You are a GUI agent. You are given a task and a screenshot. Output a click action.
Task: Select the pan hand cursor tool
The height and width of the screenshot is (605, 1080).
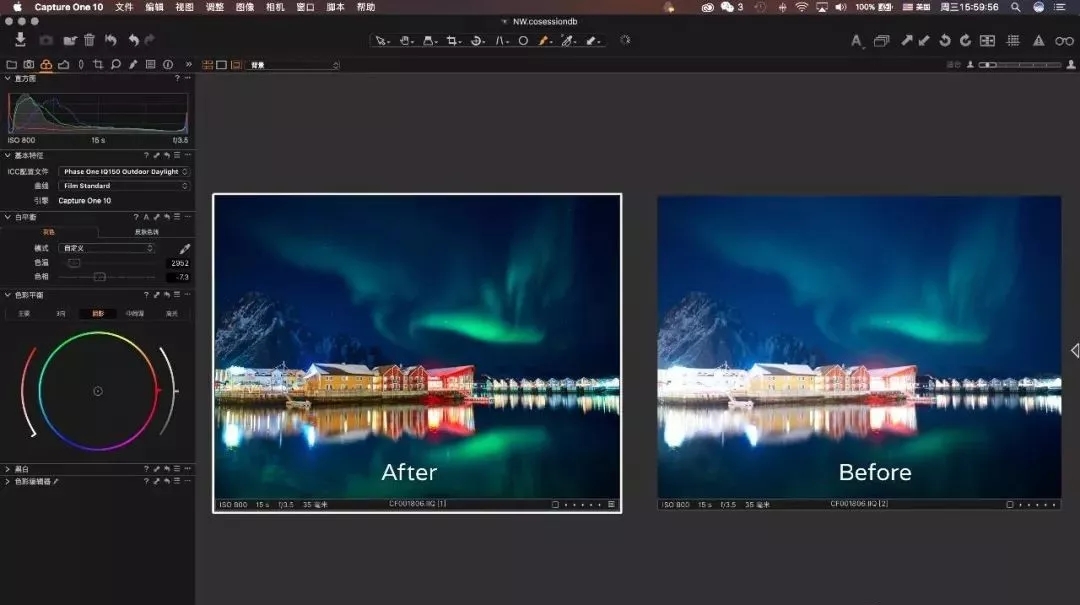click(x=405, y=41)
